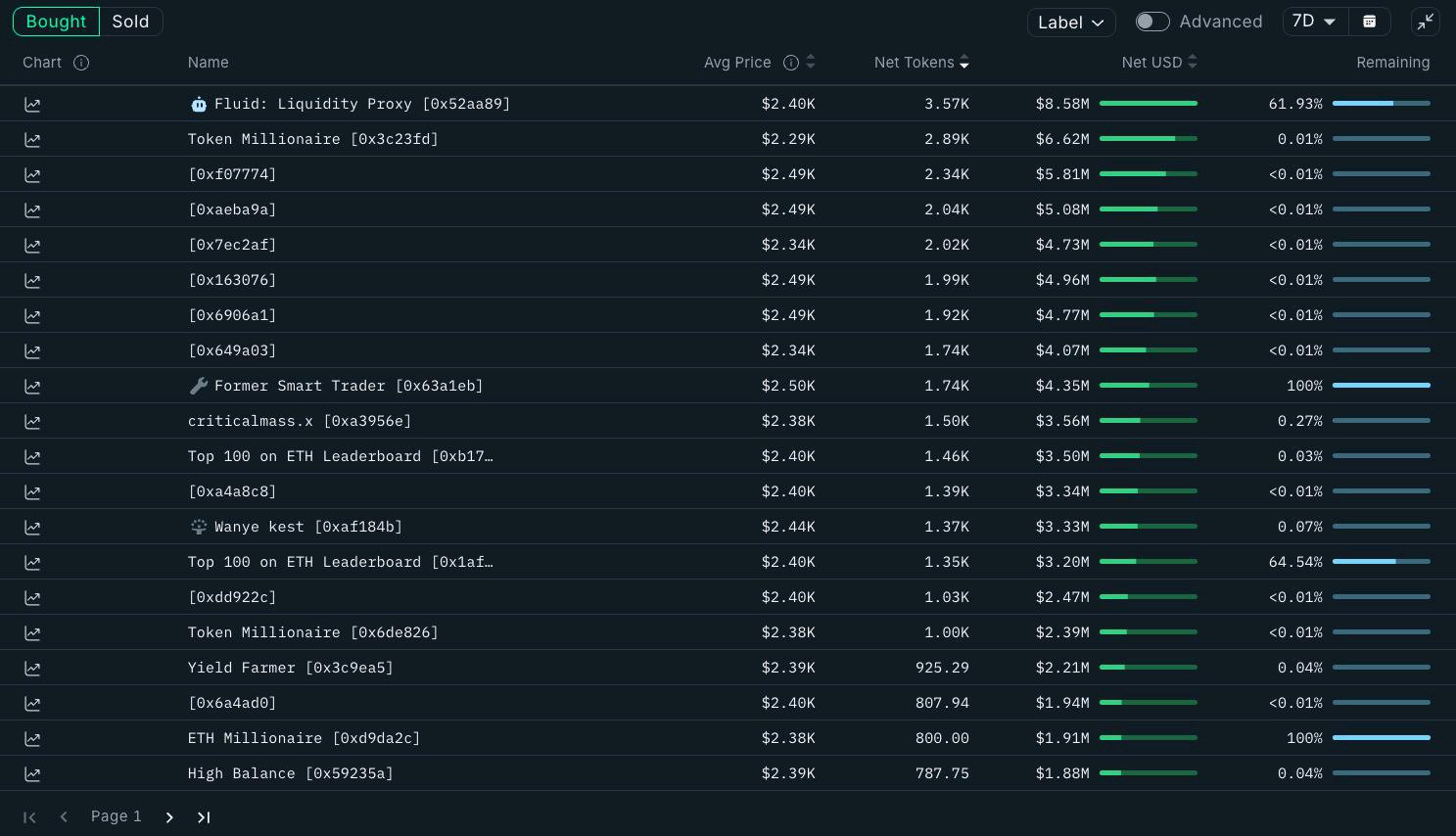Sort by the Net USD column arrows
Image resolution: width=1456 pixels, height=836 pixels.
point(1192,63)
